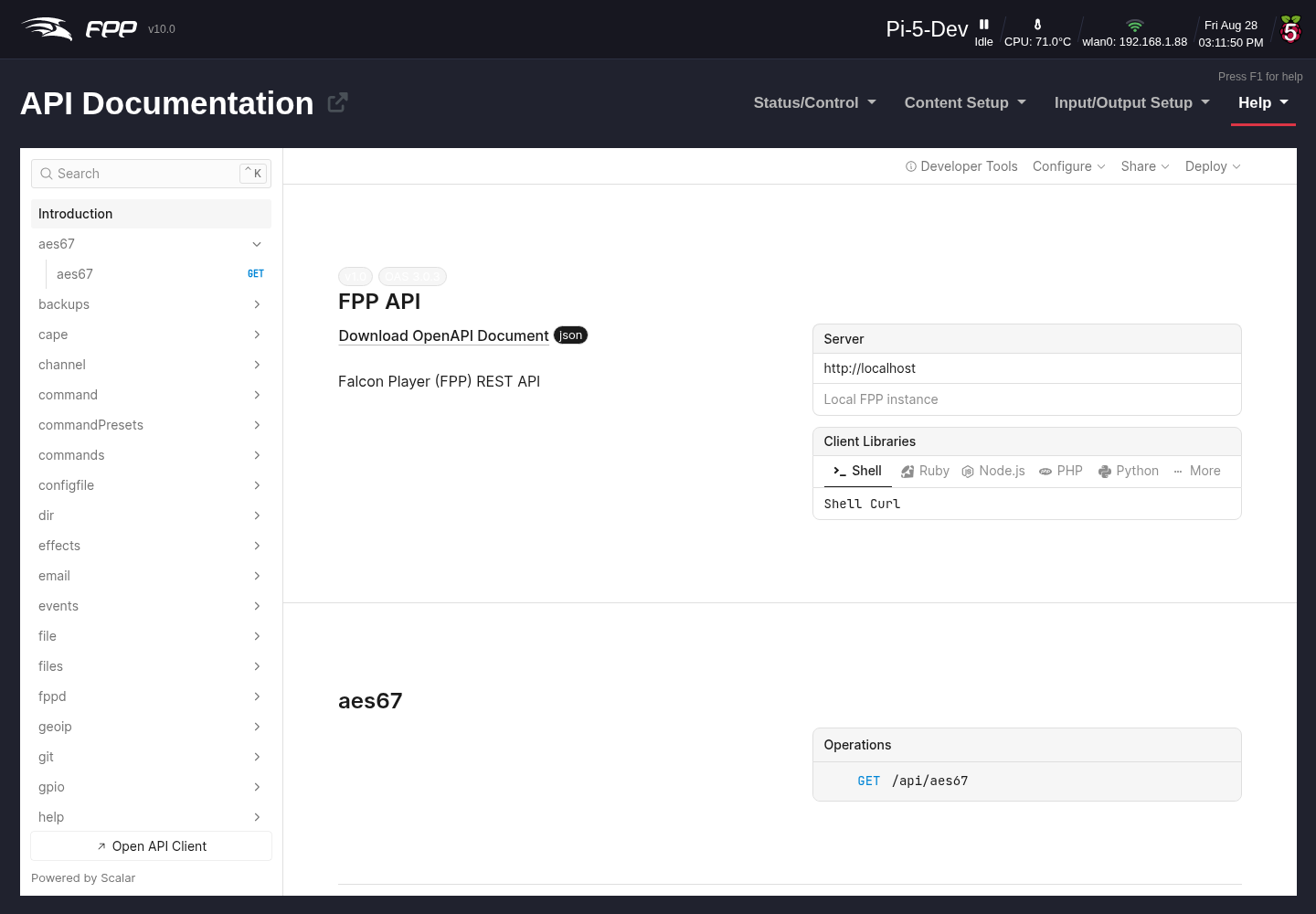Open the Share dropdown
The height and width of the screenshot is (914, 1316).
pyautogui.click(x=1145, y=166)
